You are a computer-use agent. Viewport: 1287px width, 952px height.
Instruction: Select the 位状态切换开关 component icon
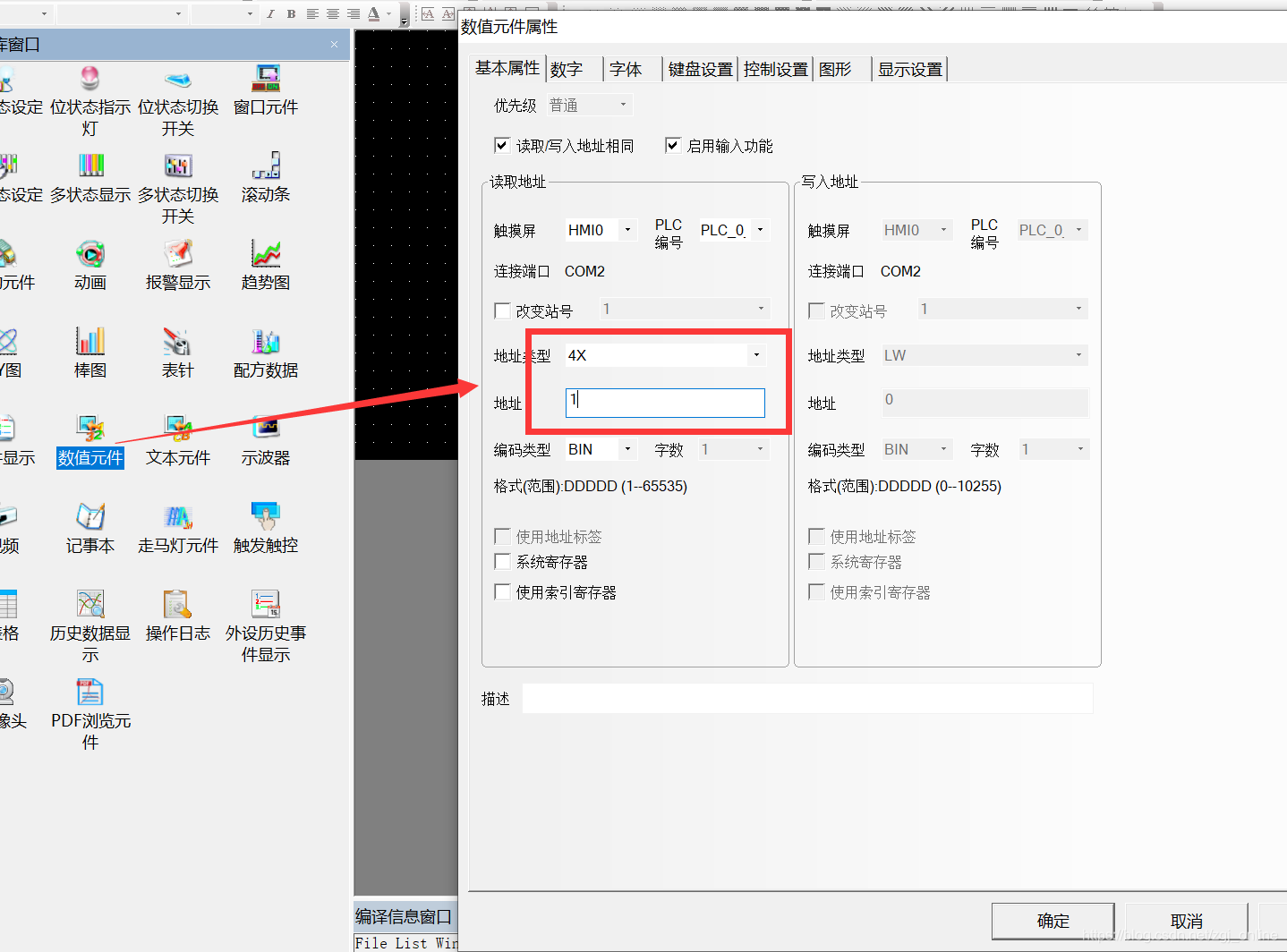tap(178, 79)
